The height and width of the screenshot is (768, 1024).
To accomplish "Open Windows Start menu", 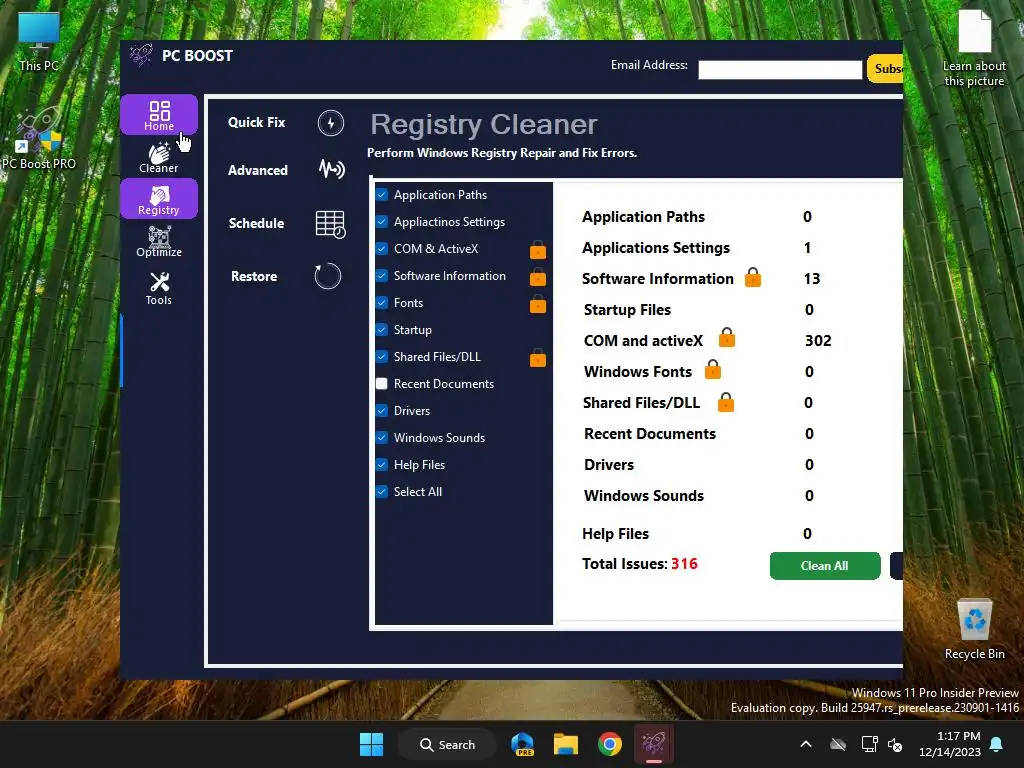I will click(x=372, y=744).
